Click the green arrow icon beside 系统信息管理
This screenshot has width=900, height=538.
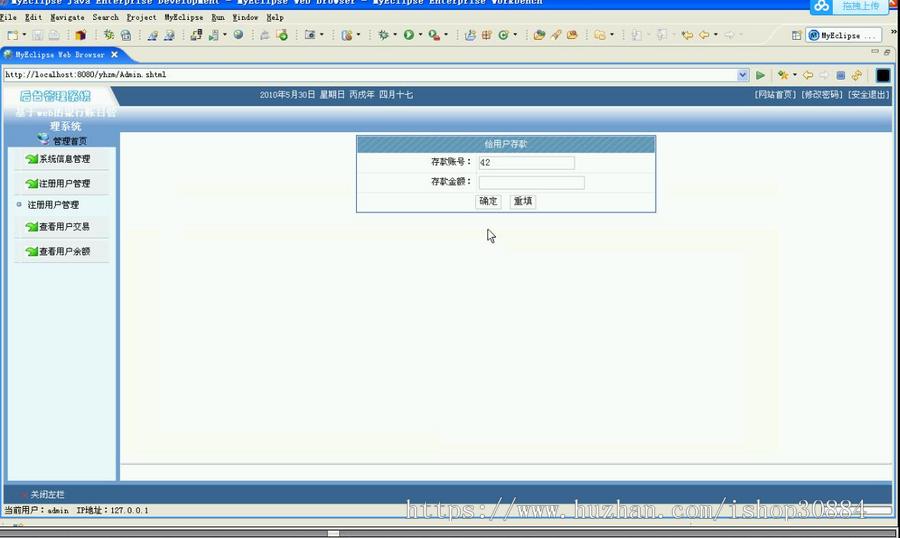tap(32, 159)
